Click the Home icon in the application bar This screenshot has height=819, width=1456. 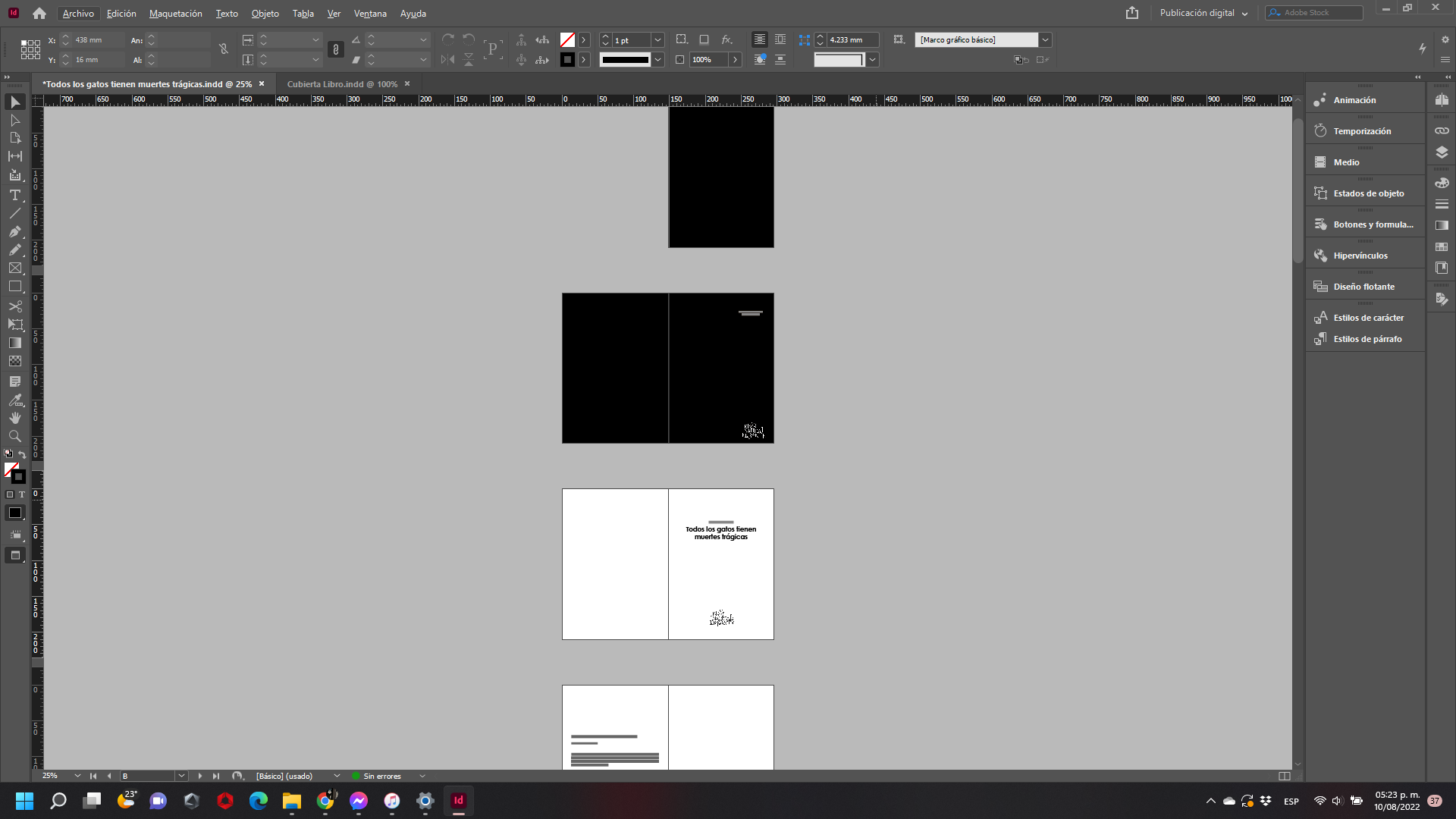tap(39, 13)
